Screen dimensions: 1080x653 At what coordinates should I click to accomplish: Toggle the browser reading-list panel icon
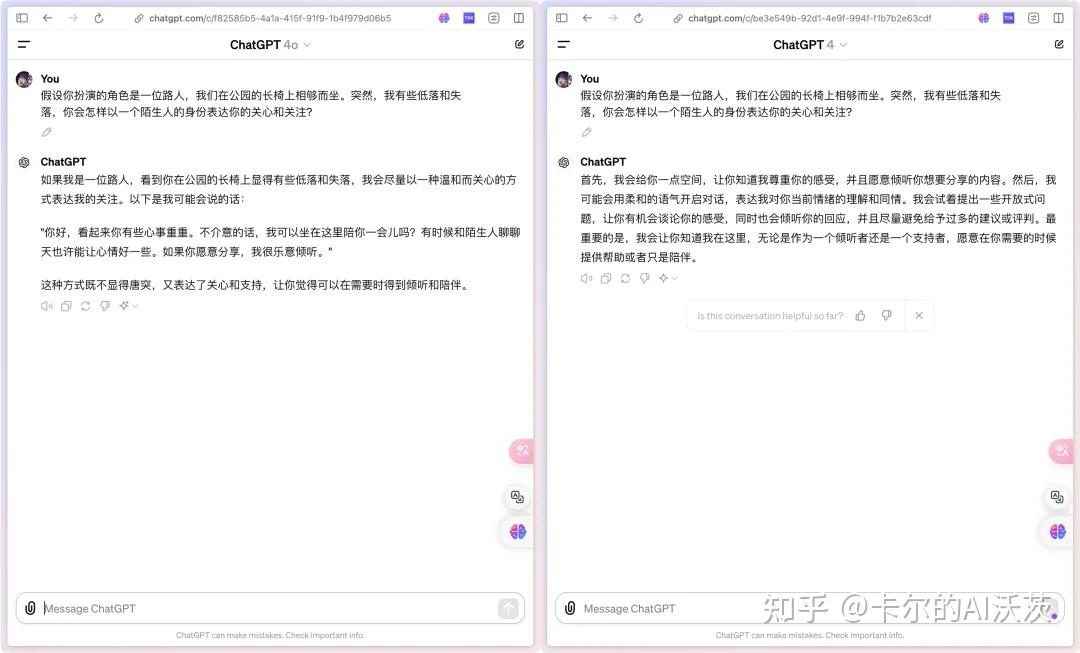[x=493, y=17]
